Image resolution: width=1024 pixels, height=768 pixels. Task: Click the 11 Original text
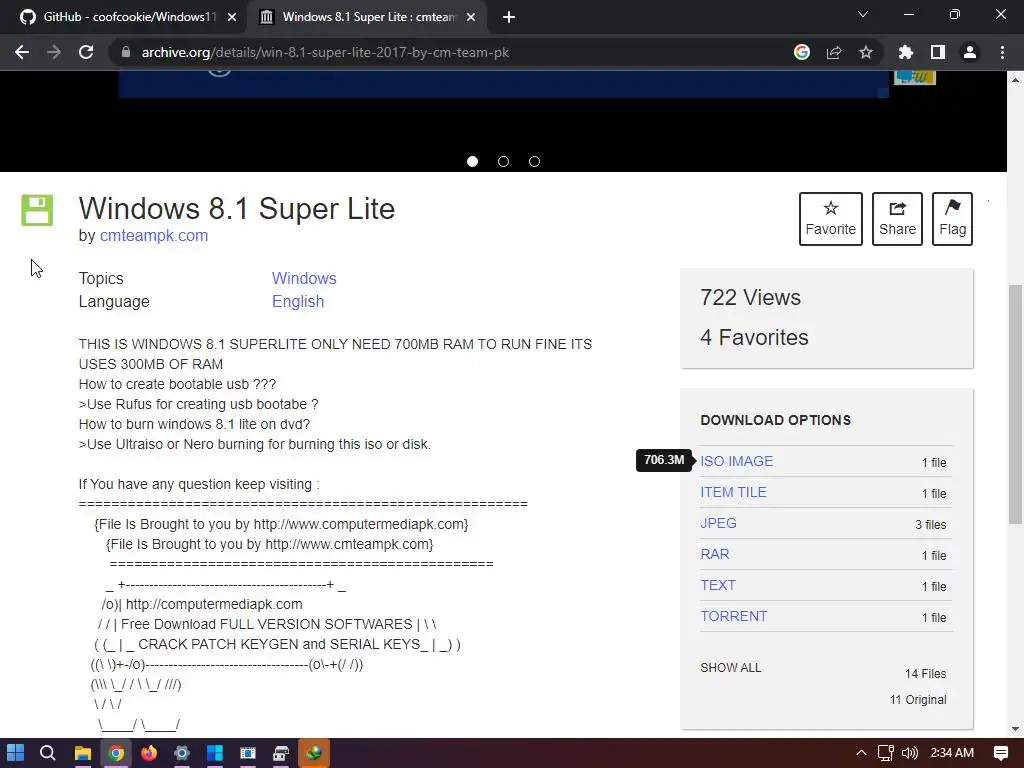click(918, 700)
